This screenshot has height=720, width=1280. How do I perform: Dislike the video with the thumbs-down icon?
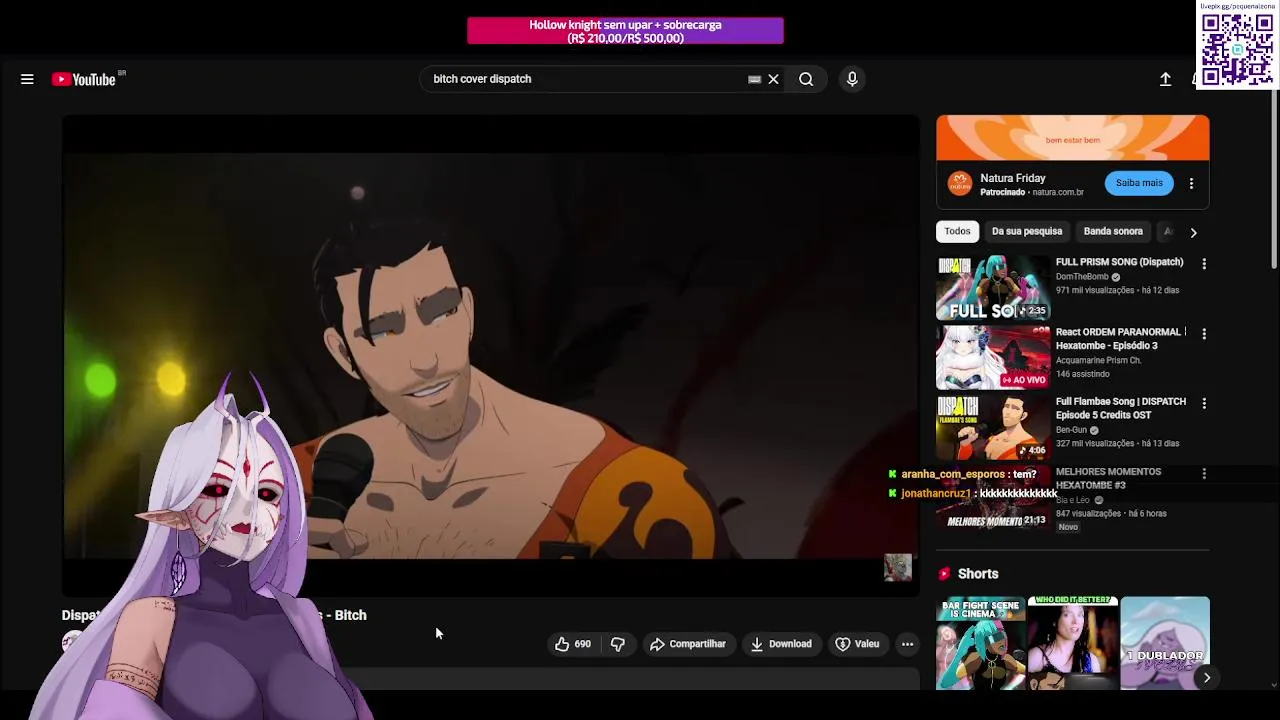(618, 644)
